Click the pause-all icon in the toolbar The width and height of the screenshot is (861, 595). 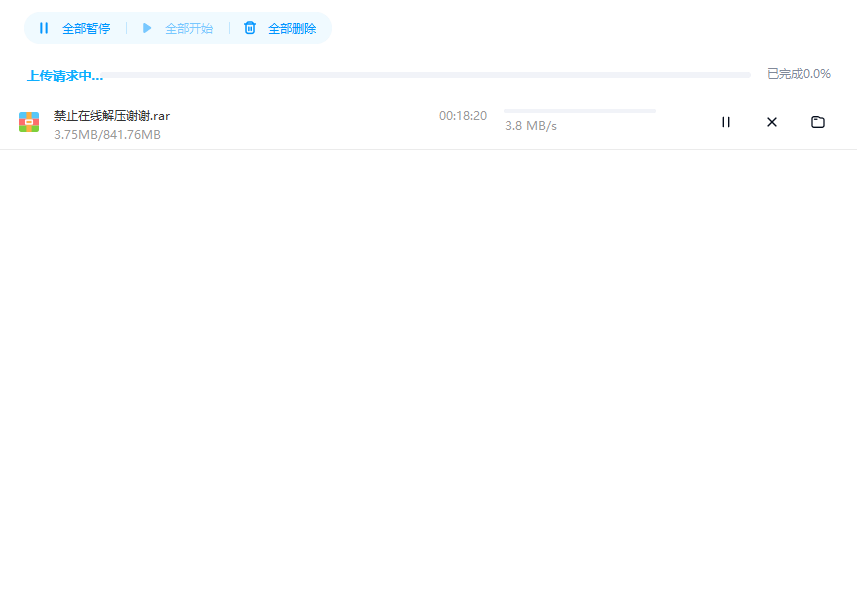click(44, 28)
